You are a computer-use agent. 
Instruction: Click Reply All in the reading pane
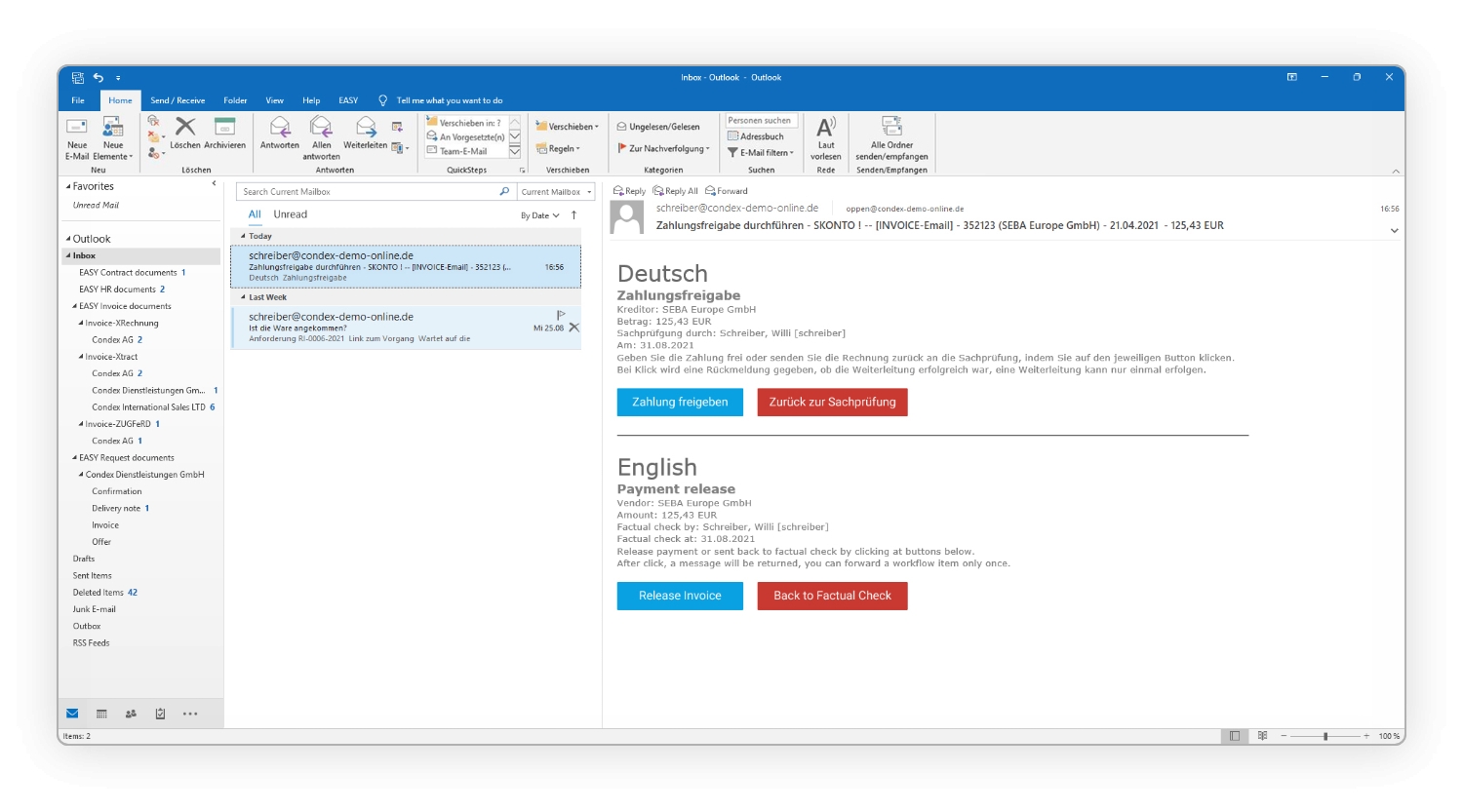coord(676,191)
